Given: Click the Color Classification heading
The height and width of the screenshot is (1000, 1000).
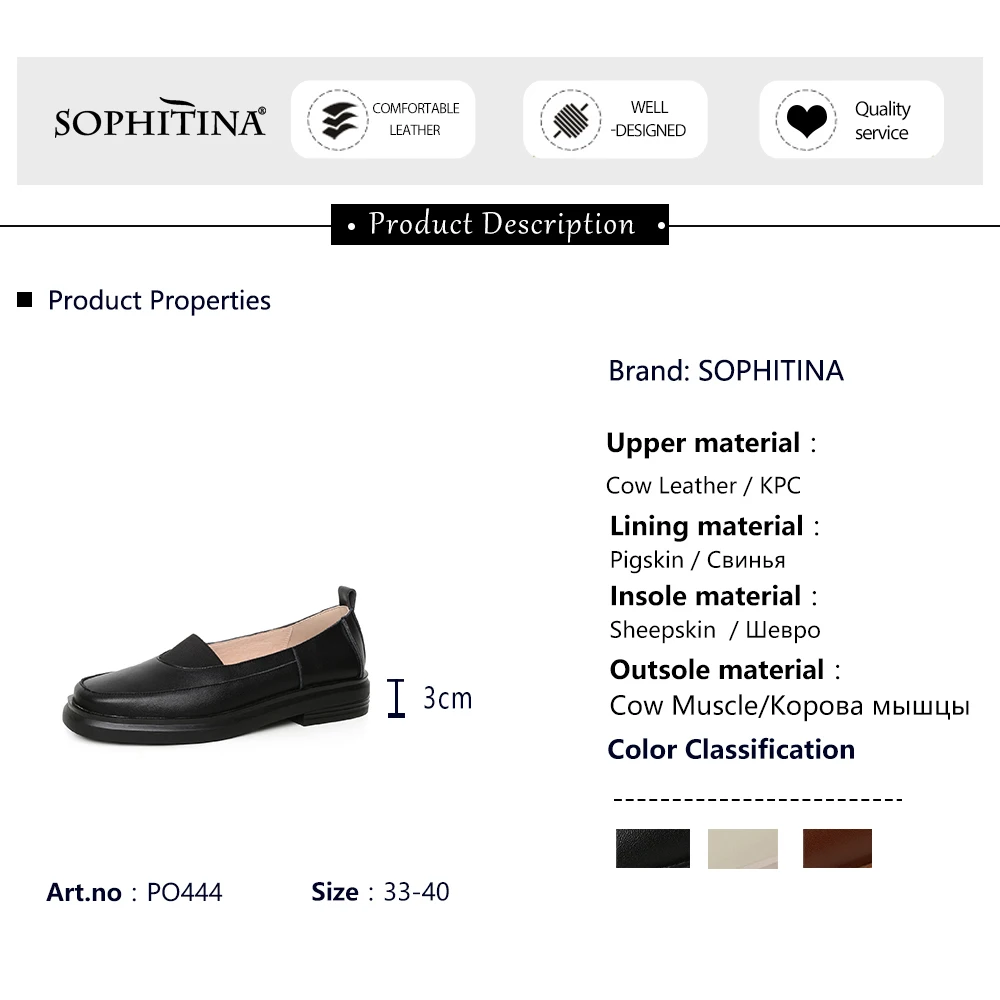Looking at the screenshot, I should [x=731, y=750].
